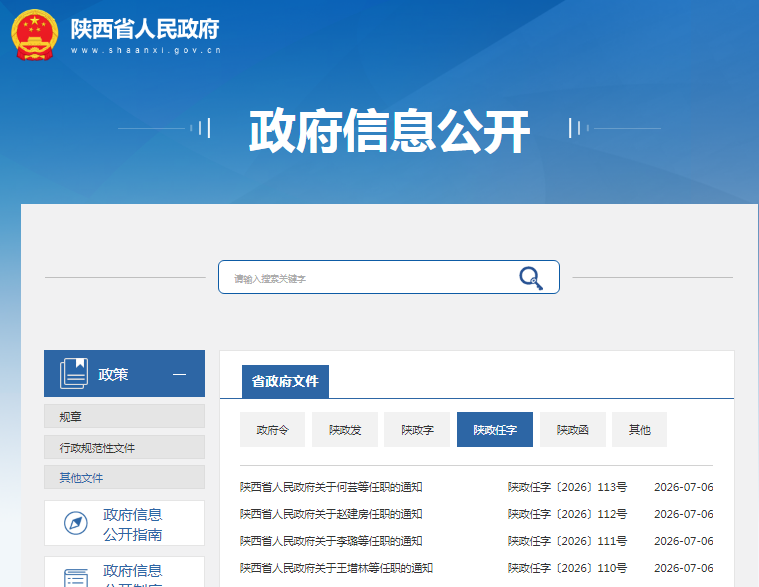The image size is (759, 587).
Task: Click the 2026-07-06 date in the 110号 row
Action: (683, 568)
